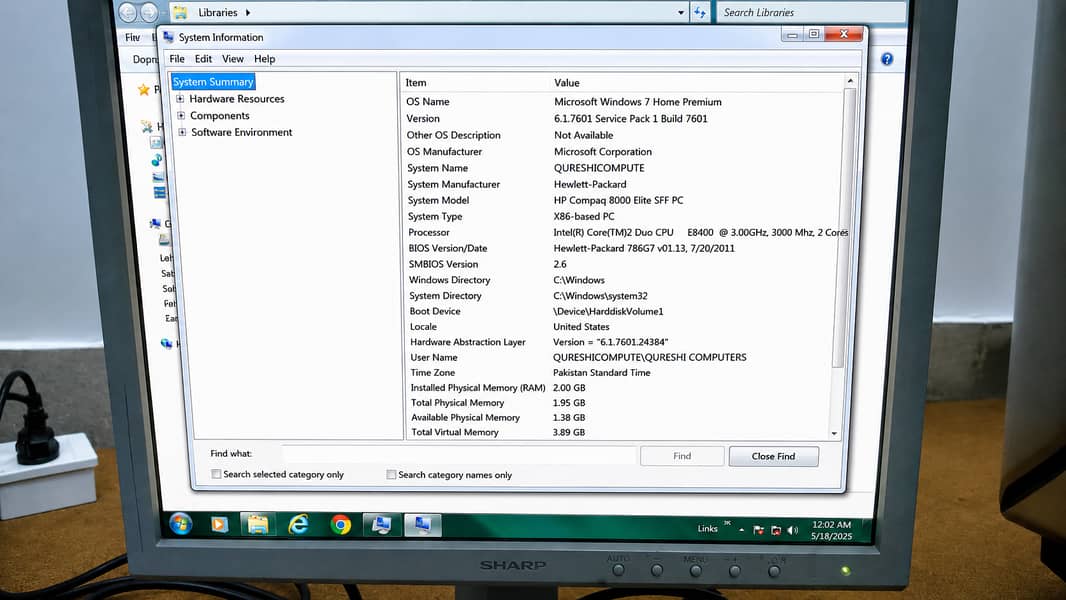Image resolution: width=1066 pixels, height=600 pixels.
Task: Expand Software Environment node
Action: [x=182, y=133]
